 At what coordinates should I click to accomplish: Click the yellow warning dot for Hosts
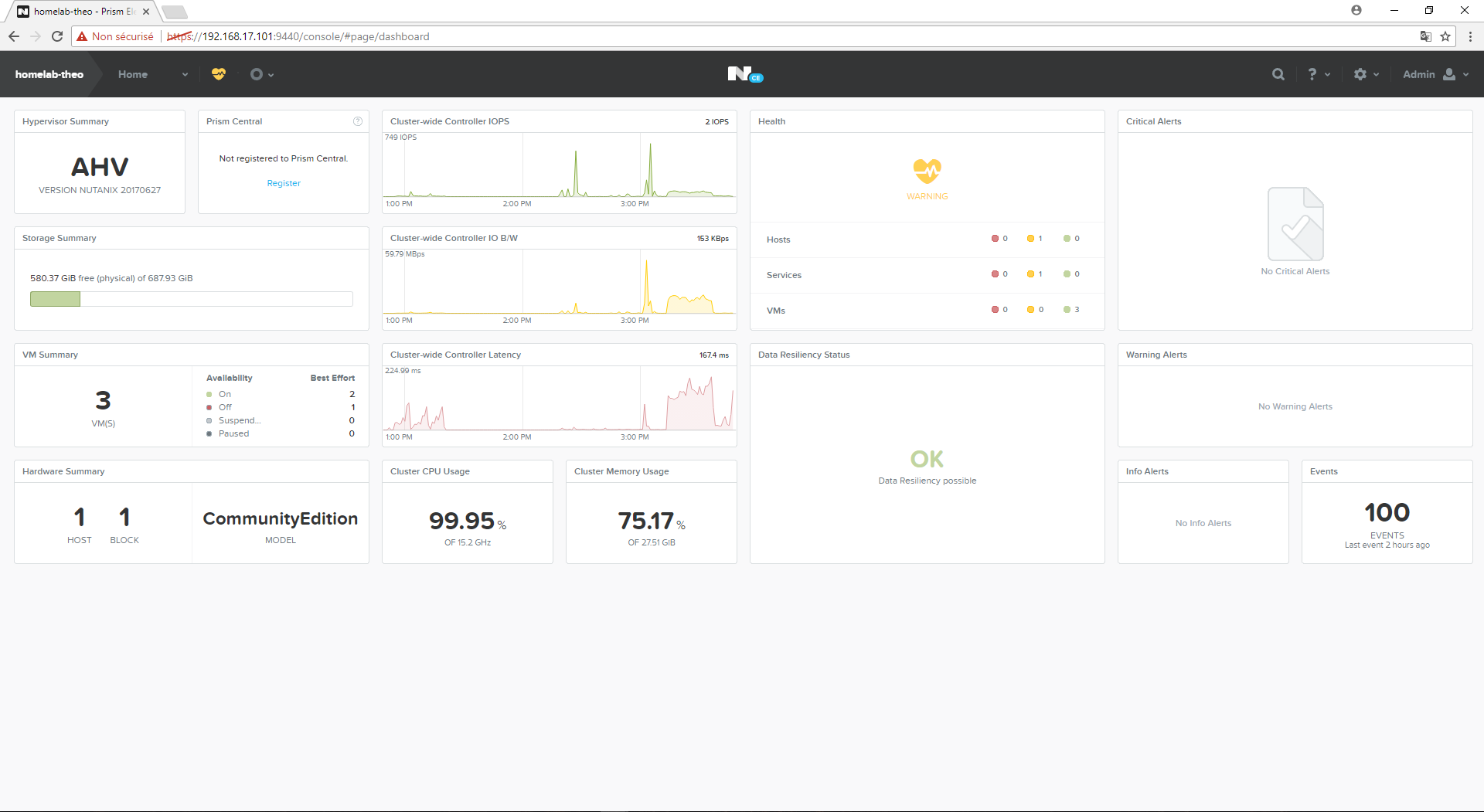pyautogui.click(x=1030, y=239)
